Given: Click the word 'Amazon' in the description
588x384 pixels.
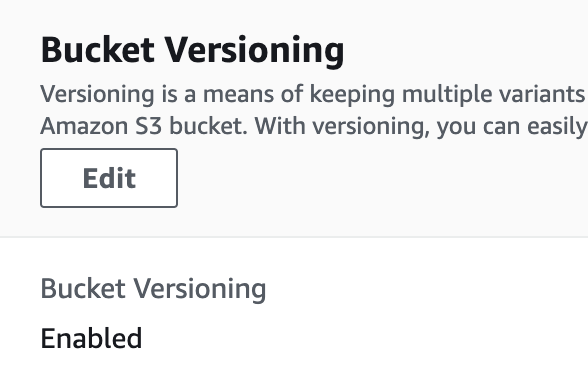Looking at the screenshot, I should click(84, 126).
